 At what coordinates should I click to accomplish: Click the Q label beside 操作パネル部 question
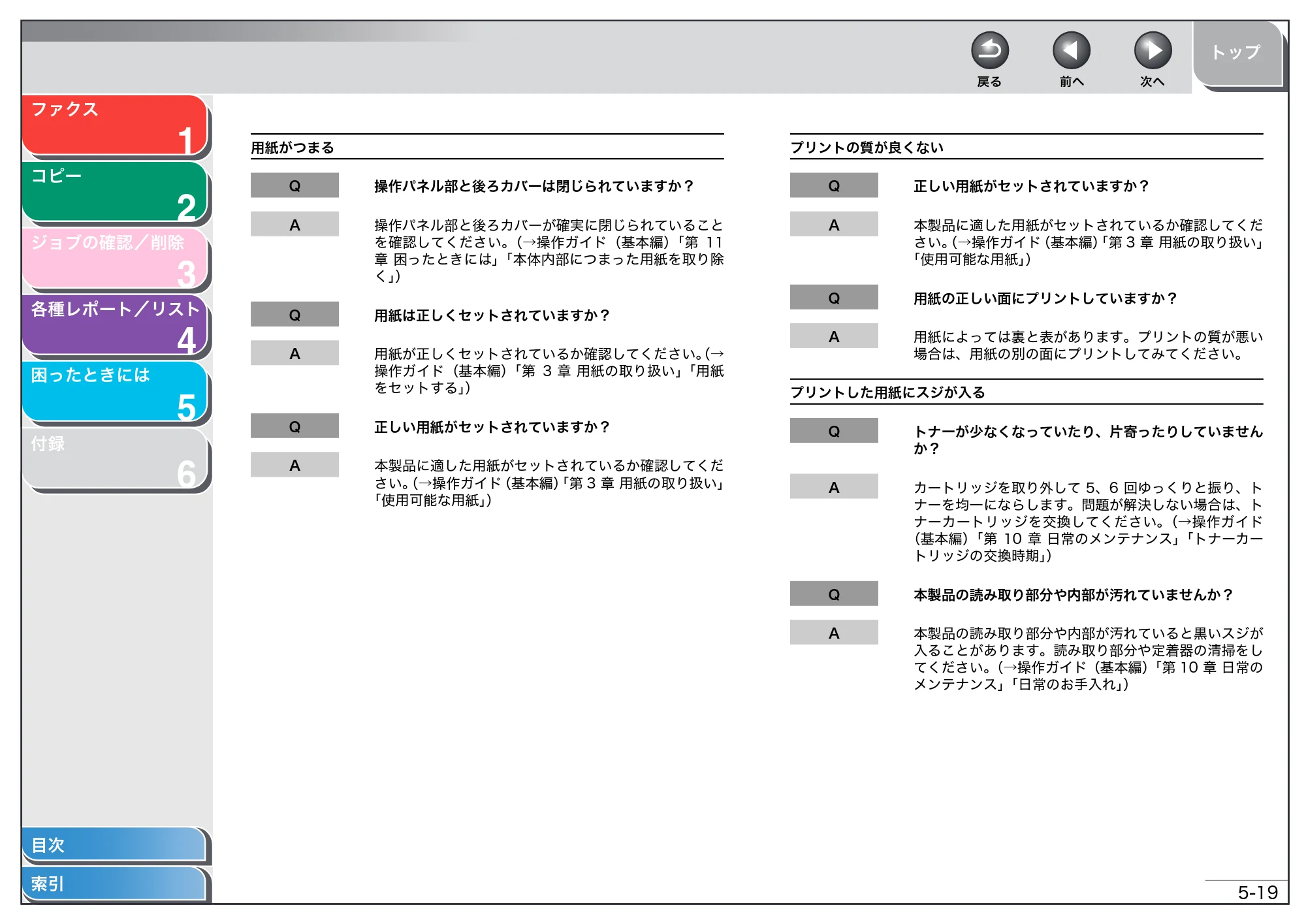[295, 185]
